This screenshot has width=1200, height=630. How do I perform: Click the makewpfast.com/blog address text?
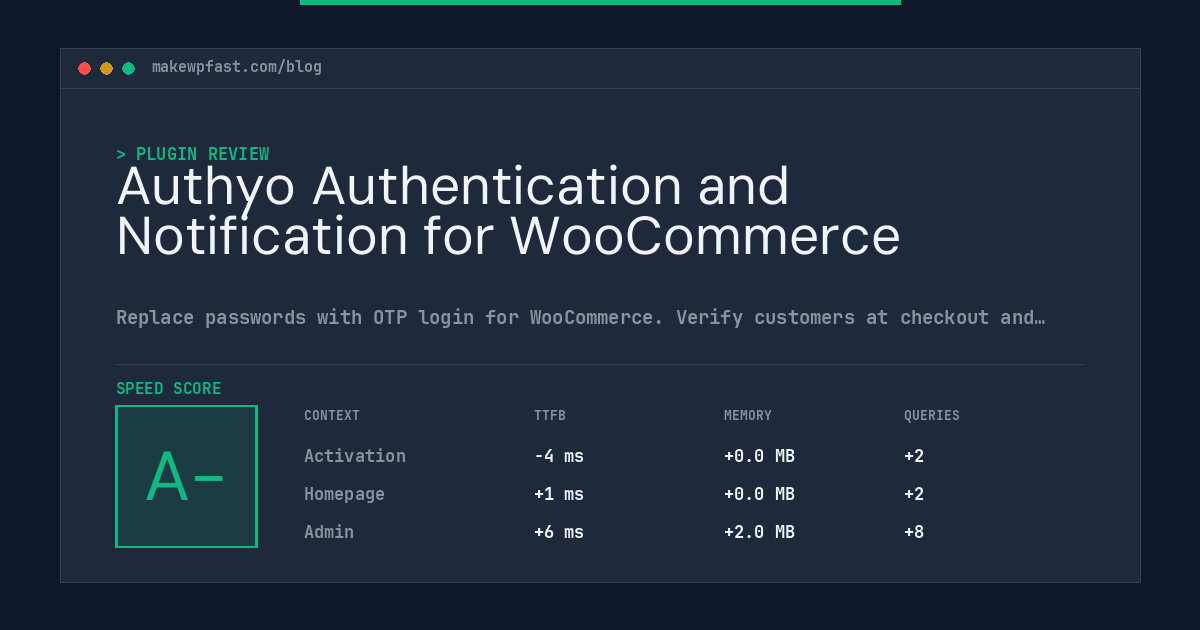click(237, 67)
